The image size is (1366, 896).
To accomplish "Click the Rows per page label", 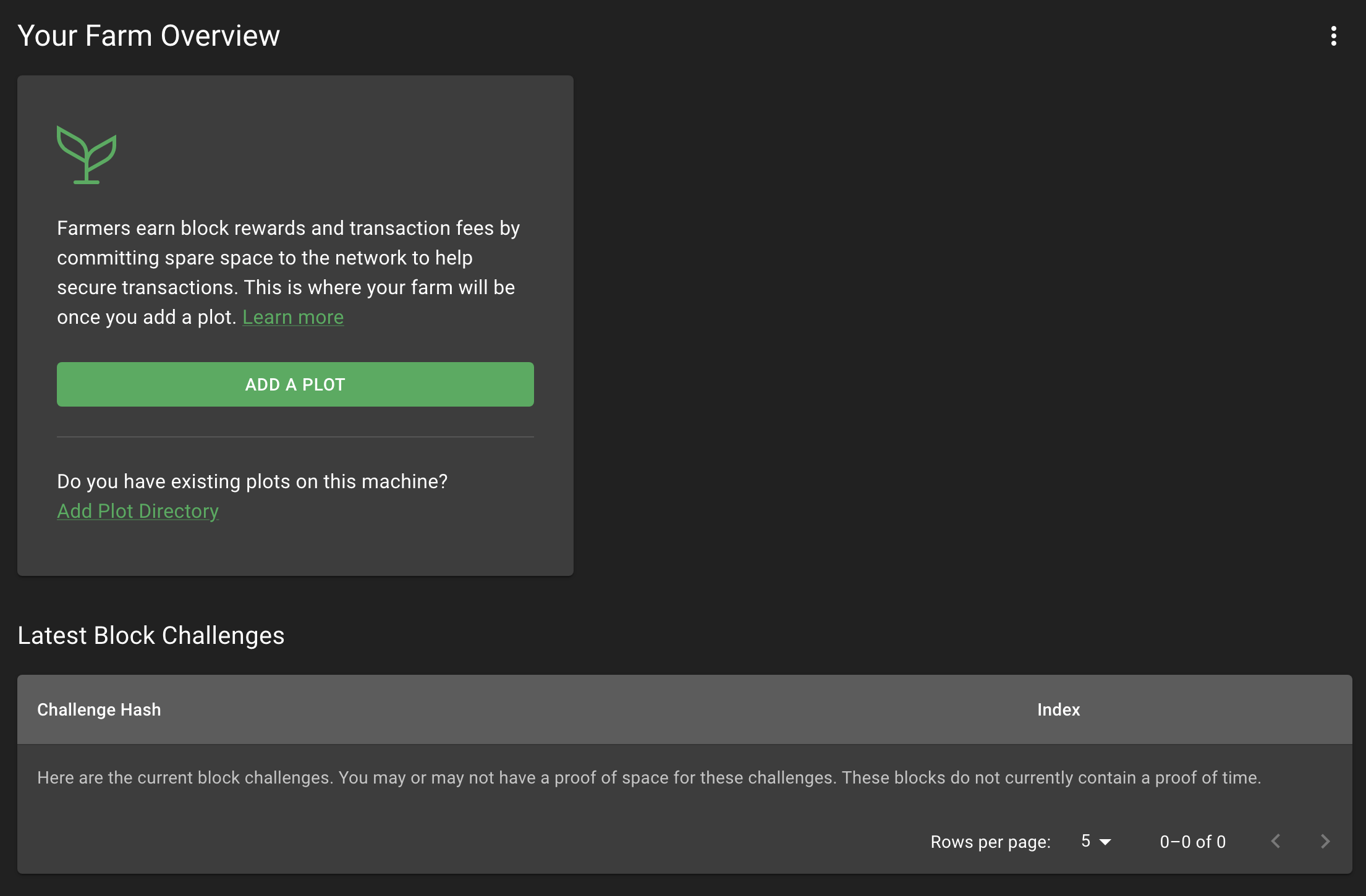I will (991, 842).
